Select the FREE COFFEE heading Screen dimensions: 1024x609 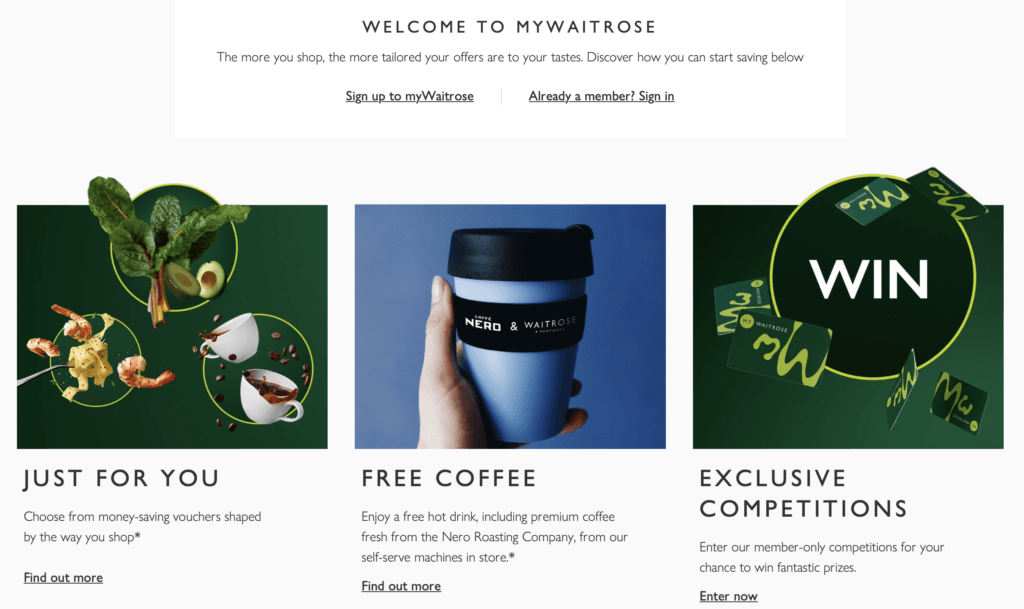coord(449,478)
